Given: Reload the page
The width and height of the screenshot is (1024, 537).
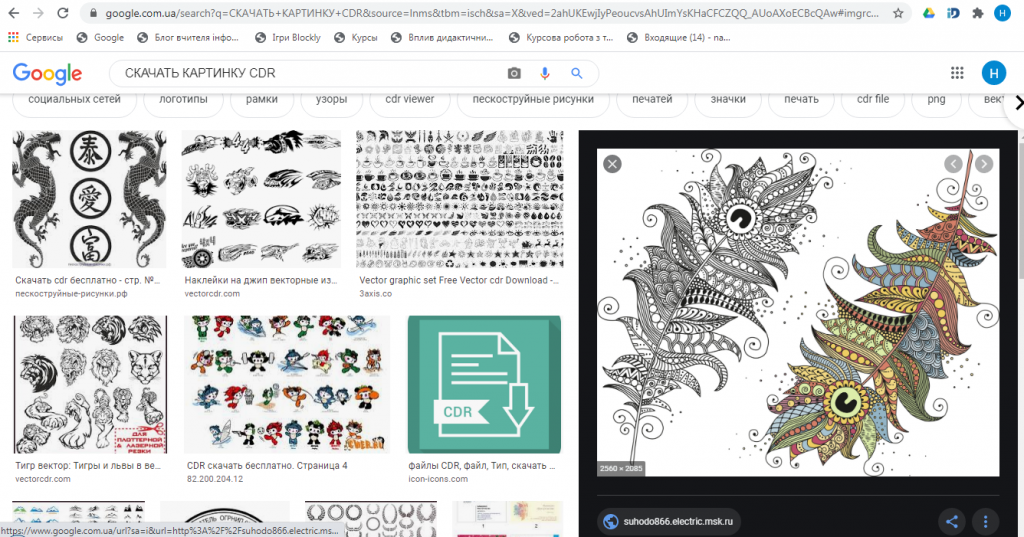Looking at the screenshot, I should point(63,14).
